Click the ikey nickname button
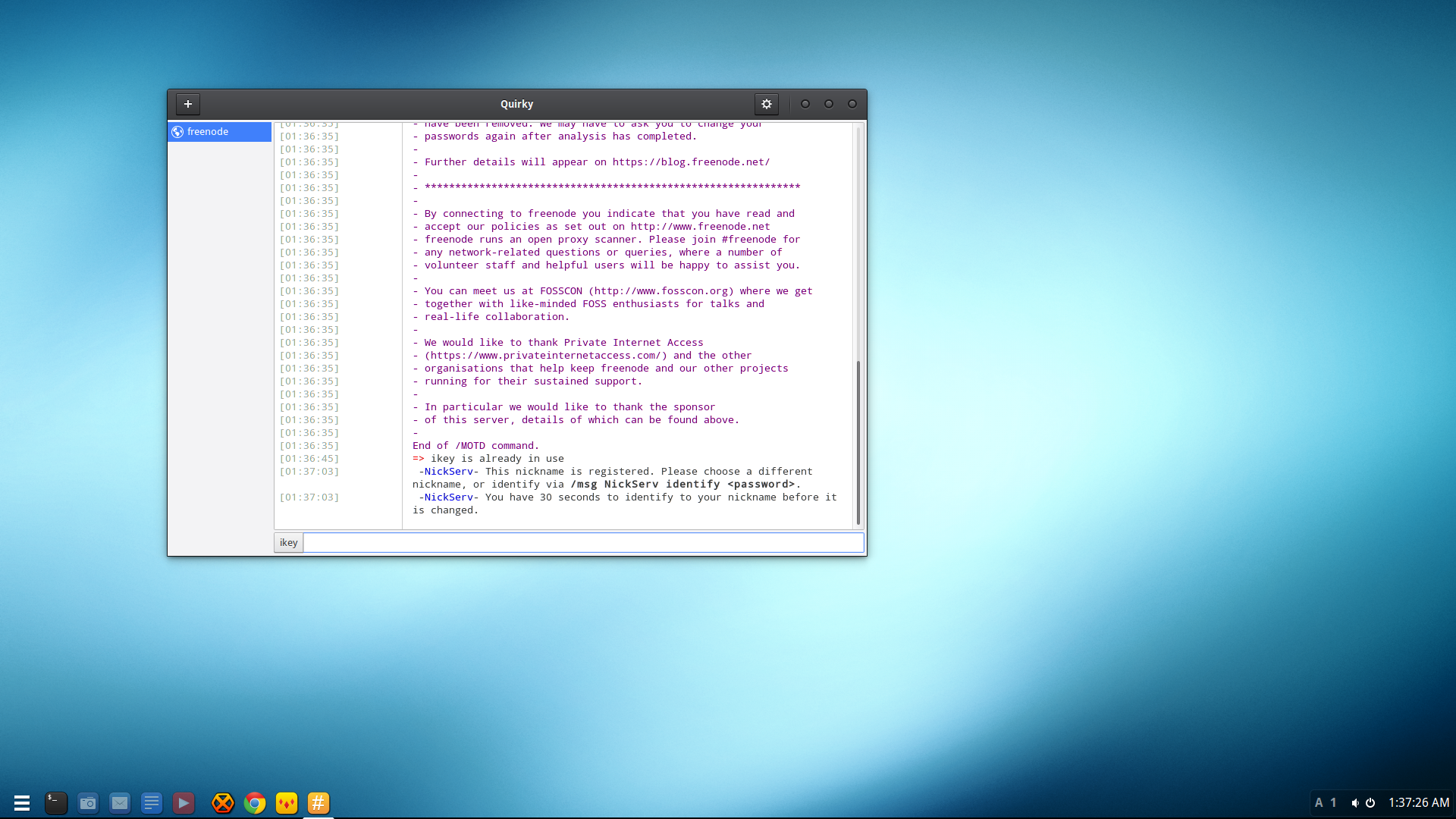 (288, 542)
